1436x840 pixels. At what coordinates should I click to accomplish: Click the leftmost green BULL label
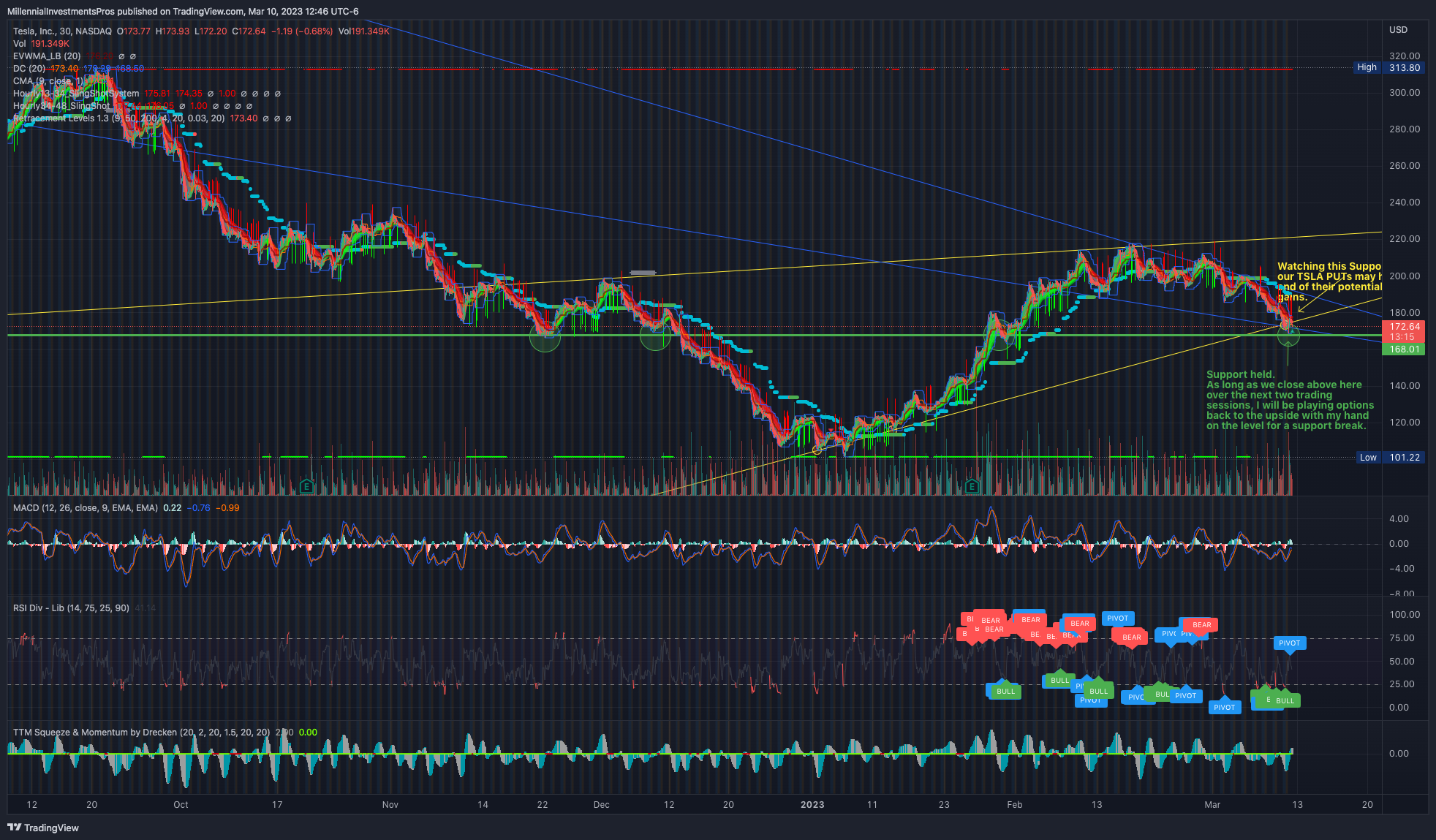coord(1005,692)
